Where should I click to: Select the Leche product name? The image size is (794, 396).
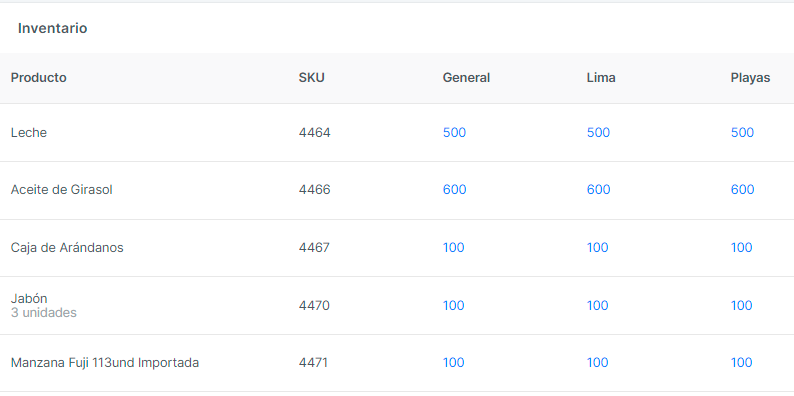(29, 133)
